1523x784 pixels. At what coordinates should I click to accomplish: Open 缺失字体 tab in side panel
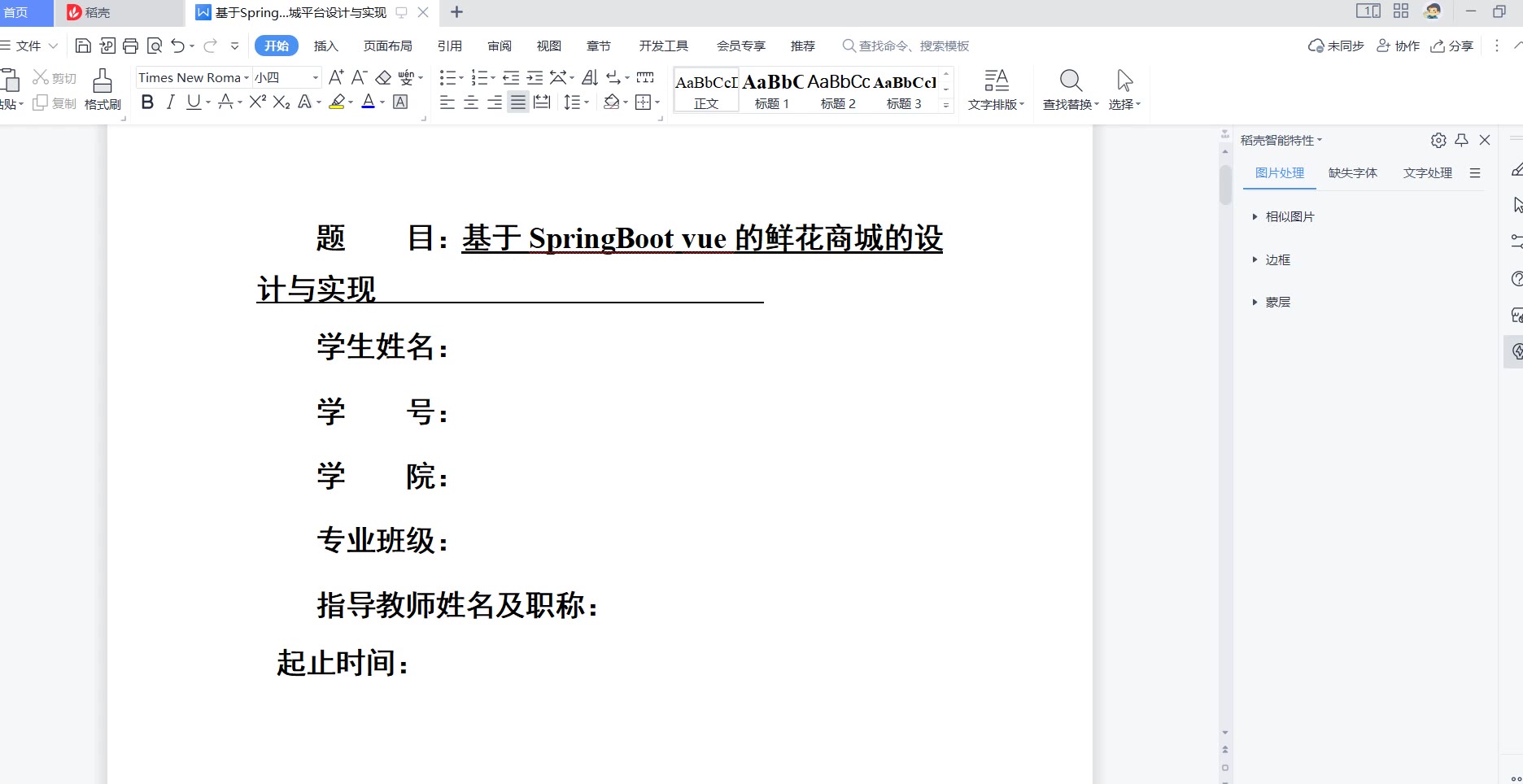(1353, 172)
